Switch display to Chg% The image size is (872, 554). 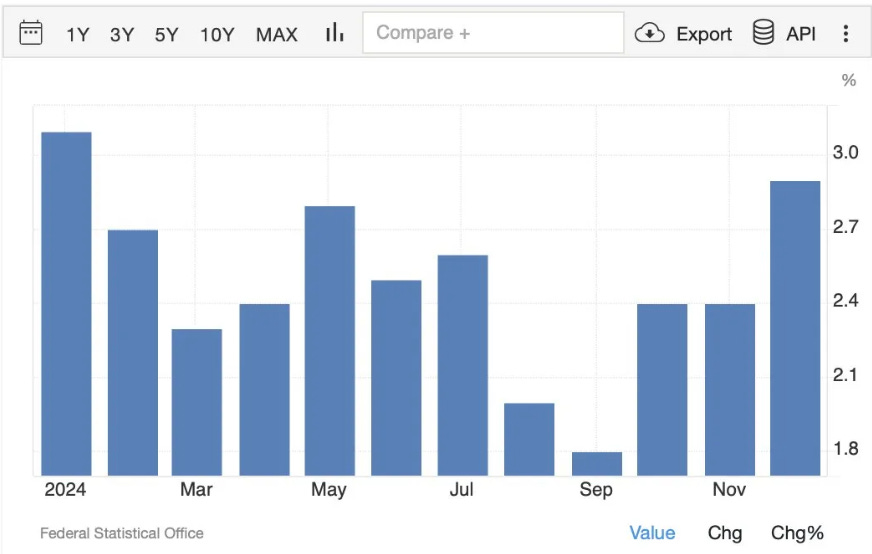pos(797,533)
